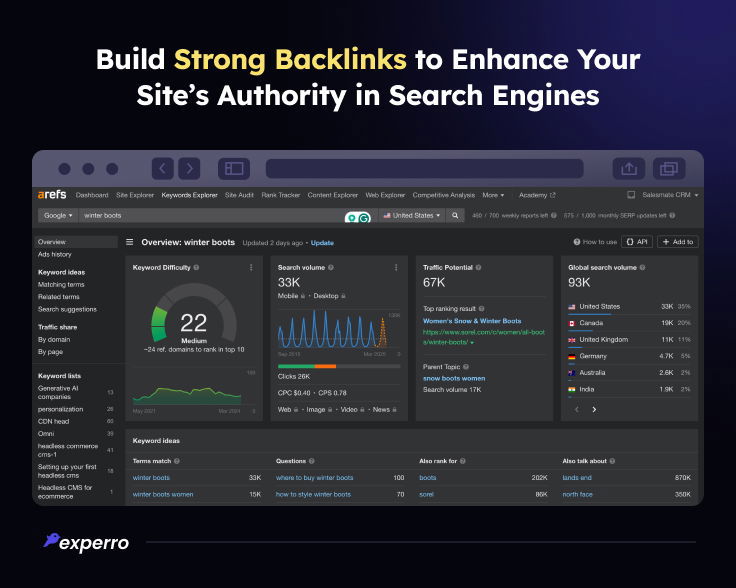This screenshot has width=736, height=588.
Task: Click the Search volume info icon
Action: [330, 267]
